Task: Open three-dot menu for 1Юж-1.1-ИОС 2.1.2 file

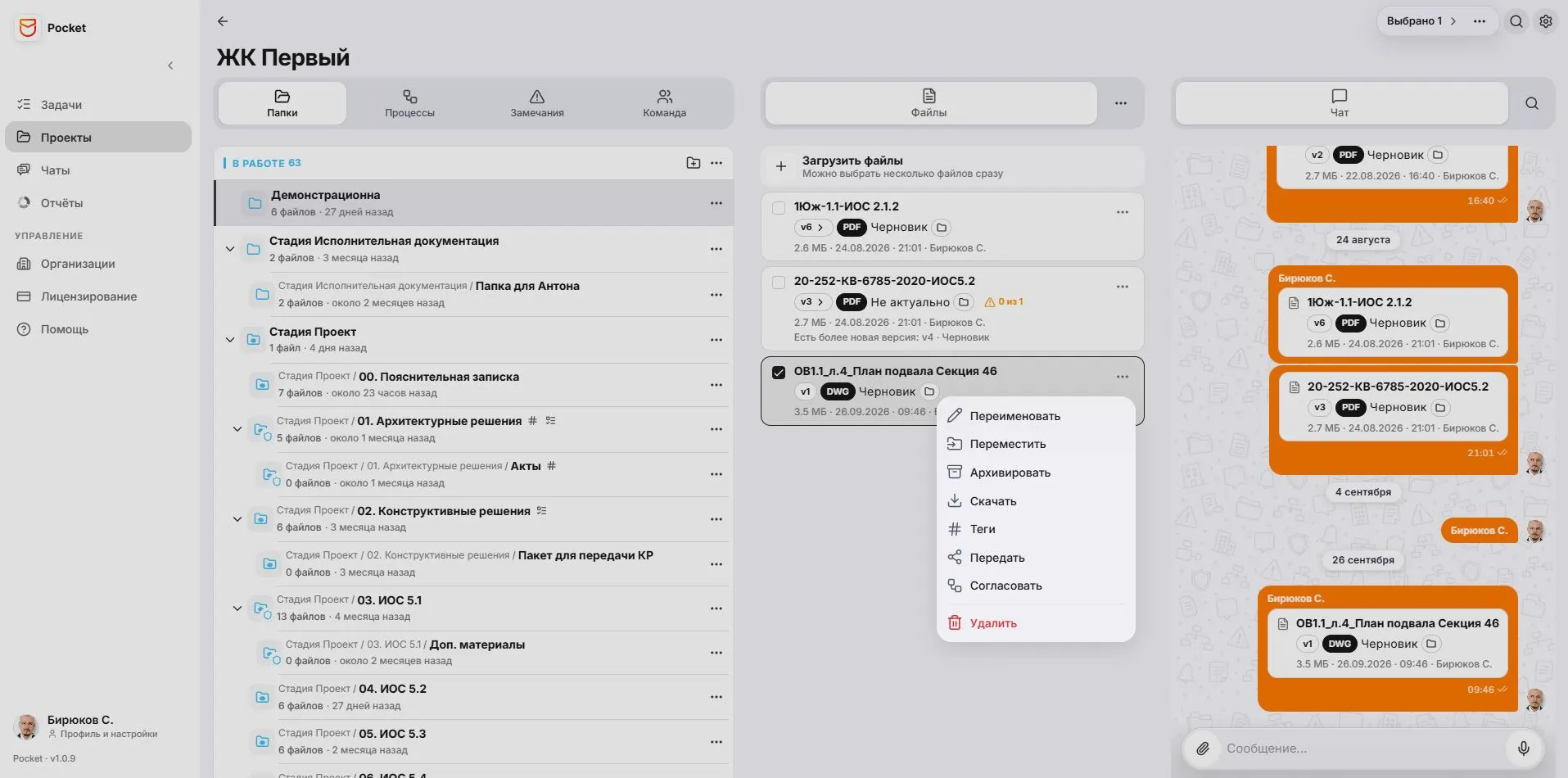Action: point(1123,212)
